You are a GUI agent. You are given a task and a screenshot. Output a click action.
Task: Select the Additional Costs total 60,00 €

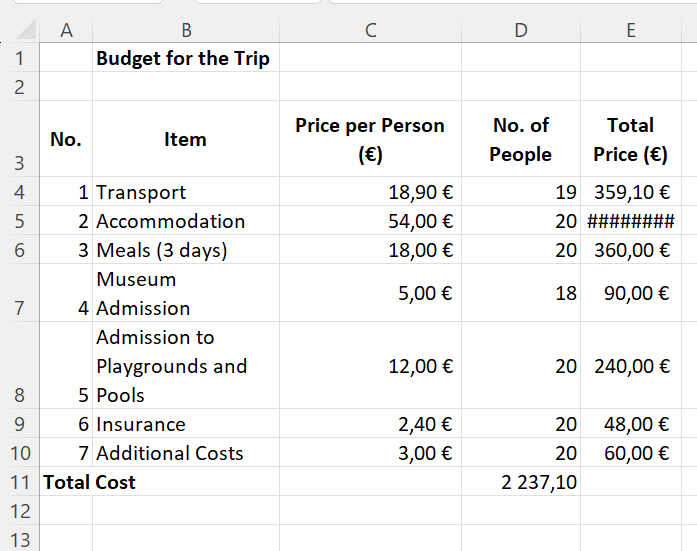[x=630, y=453]
